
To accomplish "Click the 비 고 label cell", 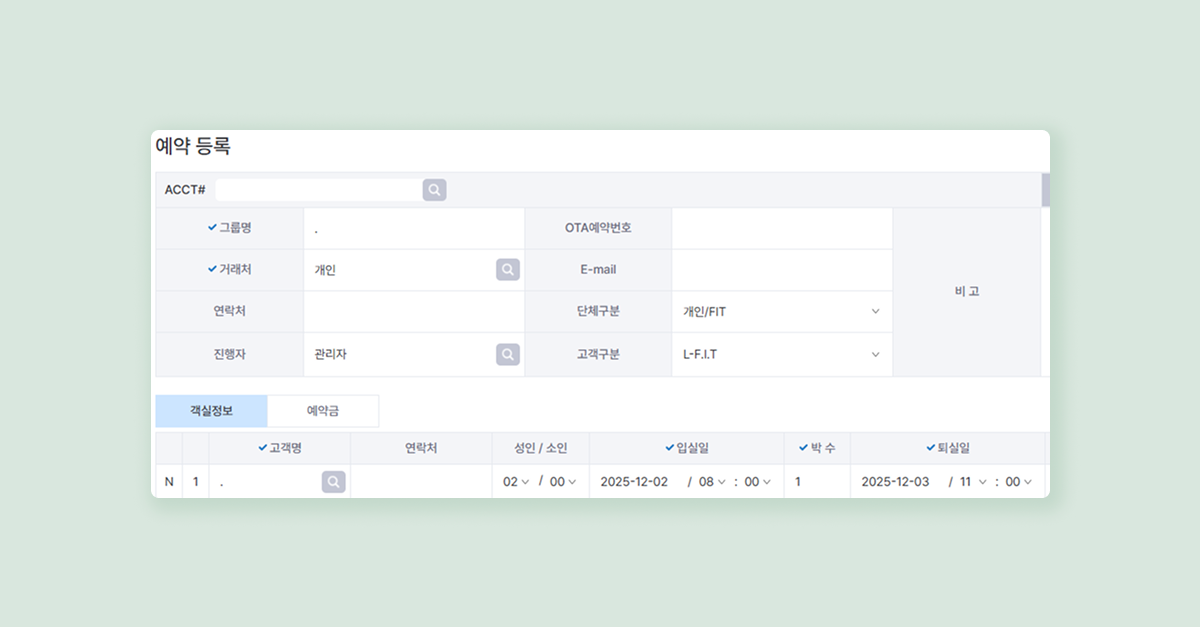I will pos(967,291).
